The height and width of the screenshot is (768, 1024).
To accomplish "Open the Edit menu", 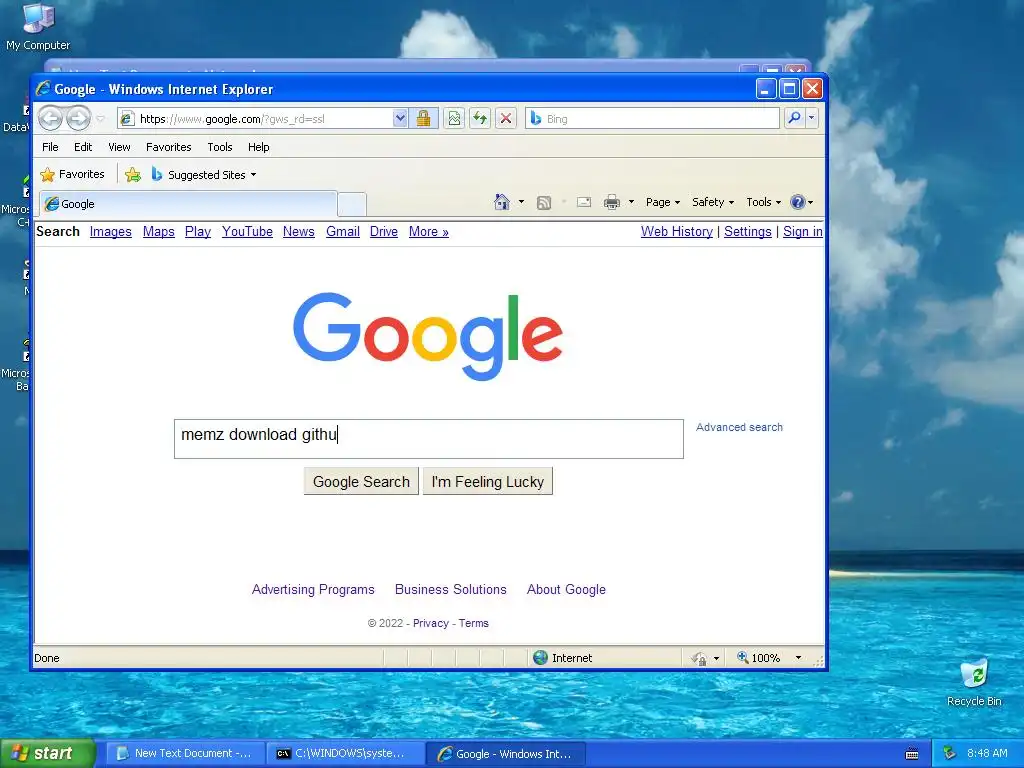I will (x=83, y=147).
